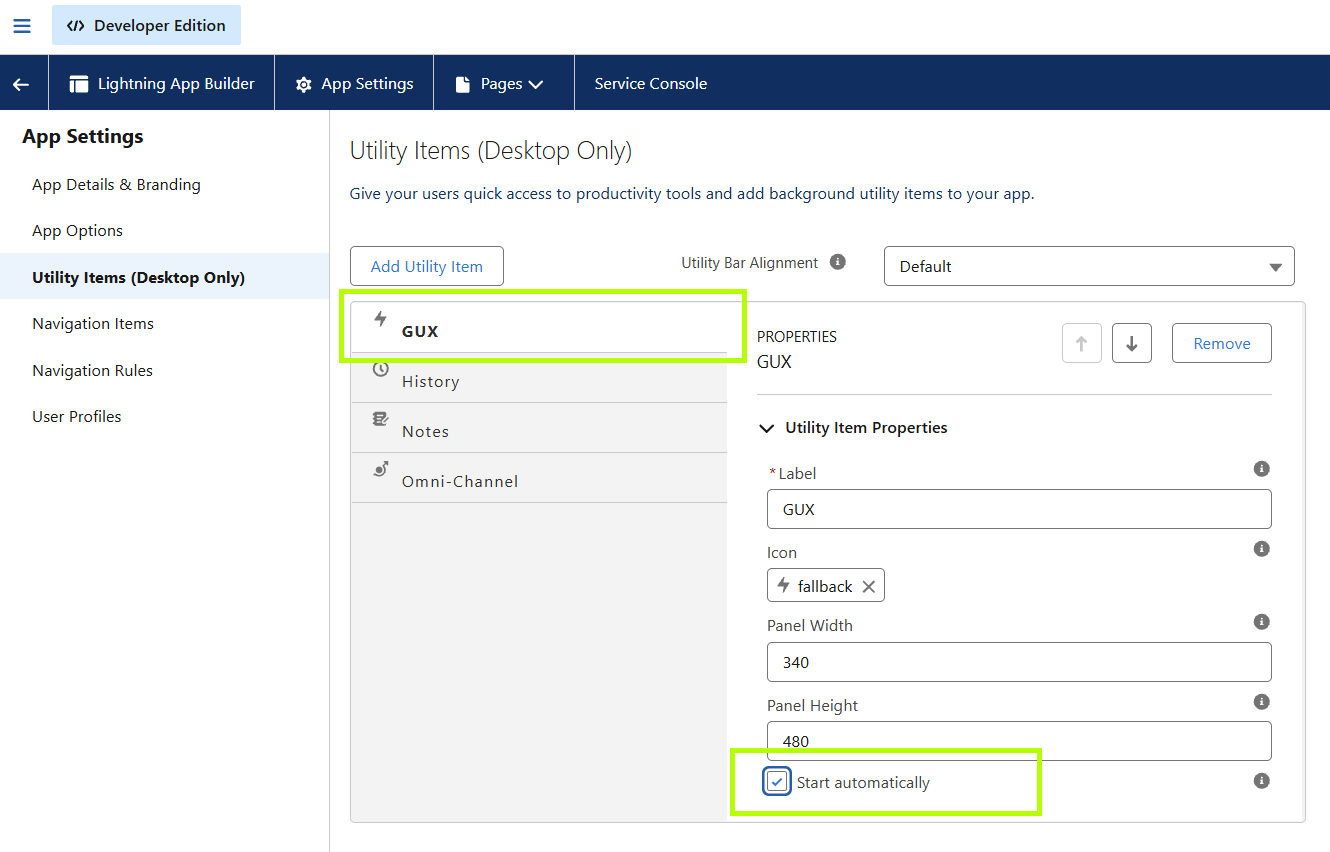The width and height of the screenshot is (1330, 852).
Task: Click the Lightning App Builder icon
Action: [79, 84]
